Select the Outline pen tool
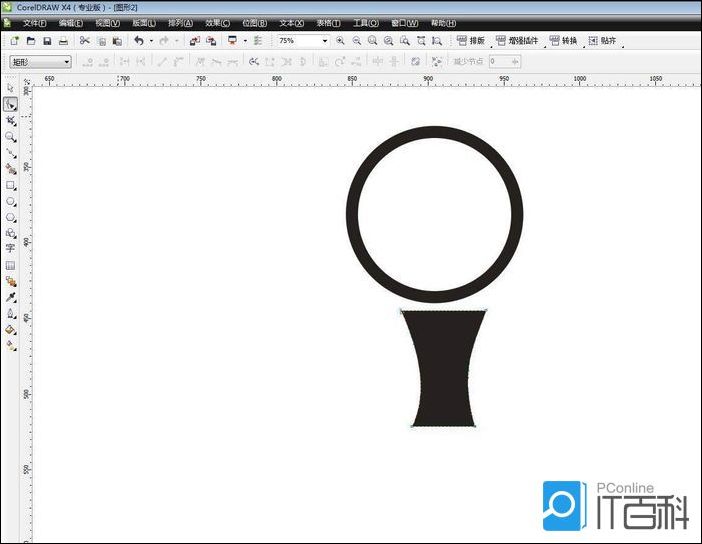 [x=10, y=313]
